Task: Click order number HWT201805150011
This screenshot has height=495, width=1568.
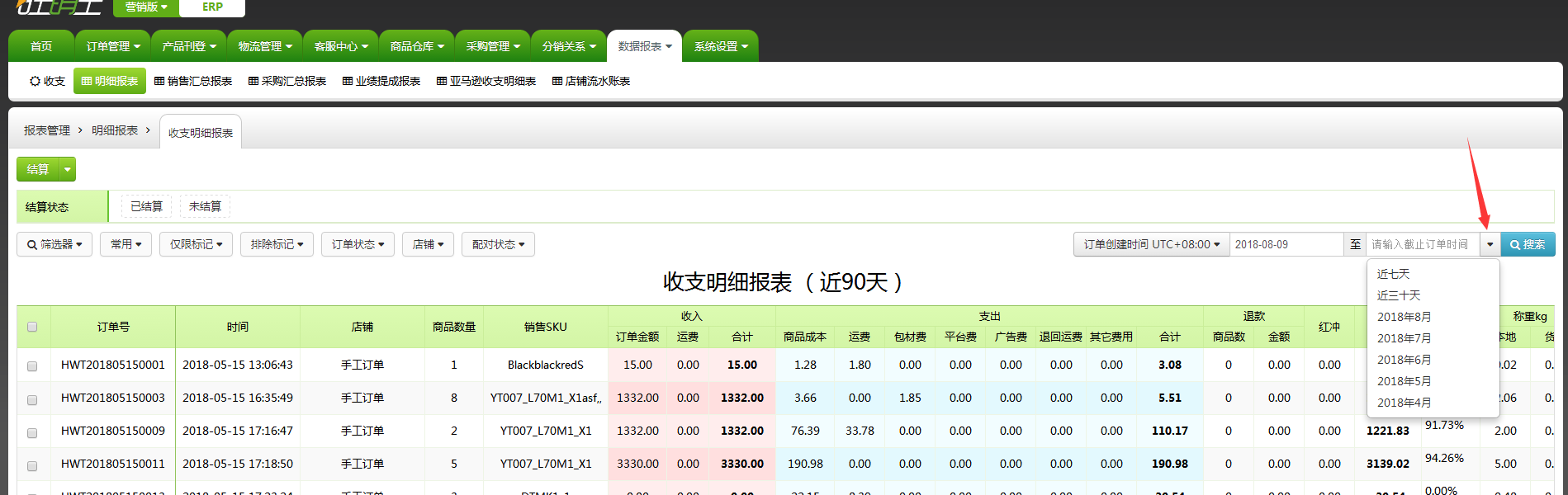Action: coord(113,464)
